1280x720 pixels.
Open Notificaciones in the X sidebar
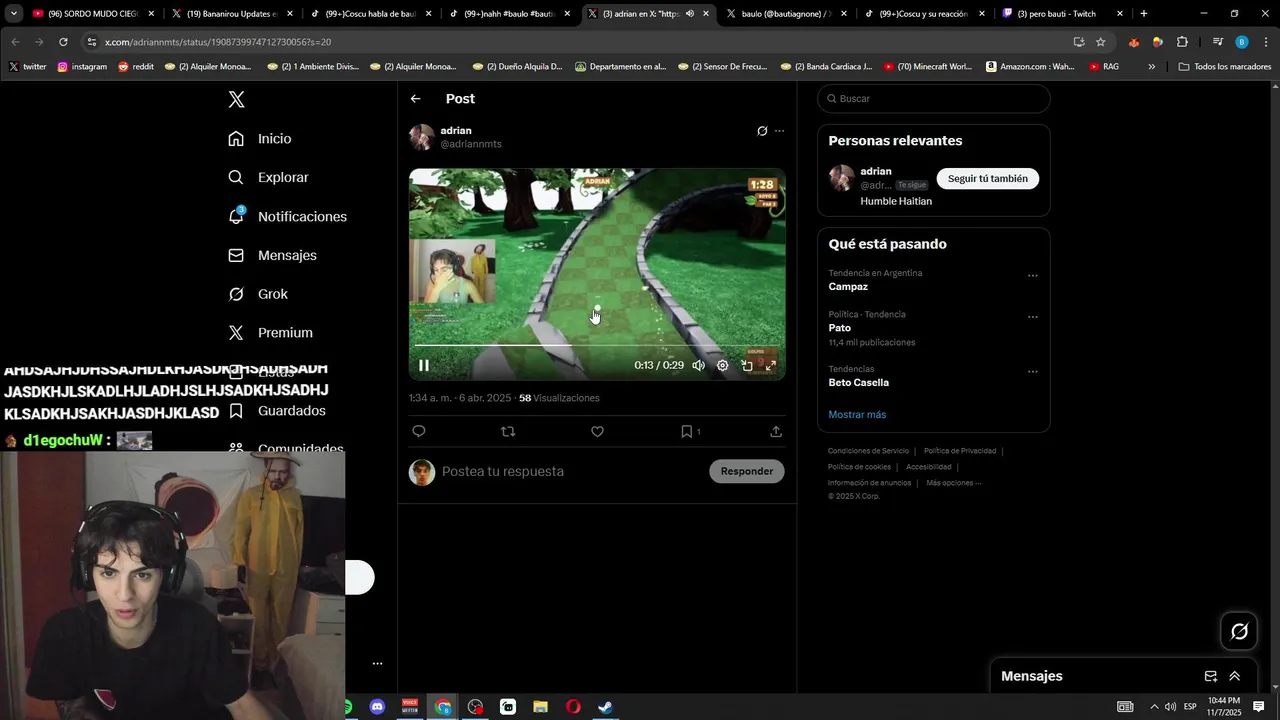coord(287,216)
